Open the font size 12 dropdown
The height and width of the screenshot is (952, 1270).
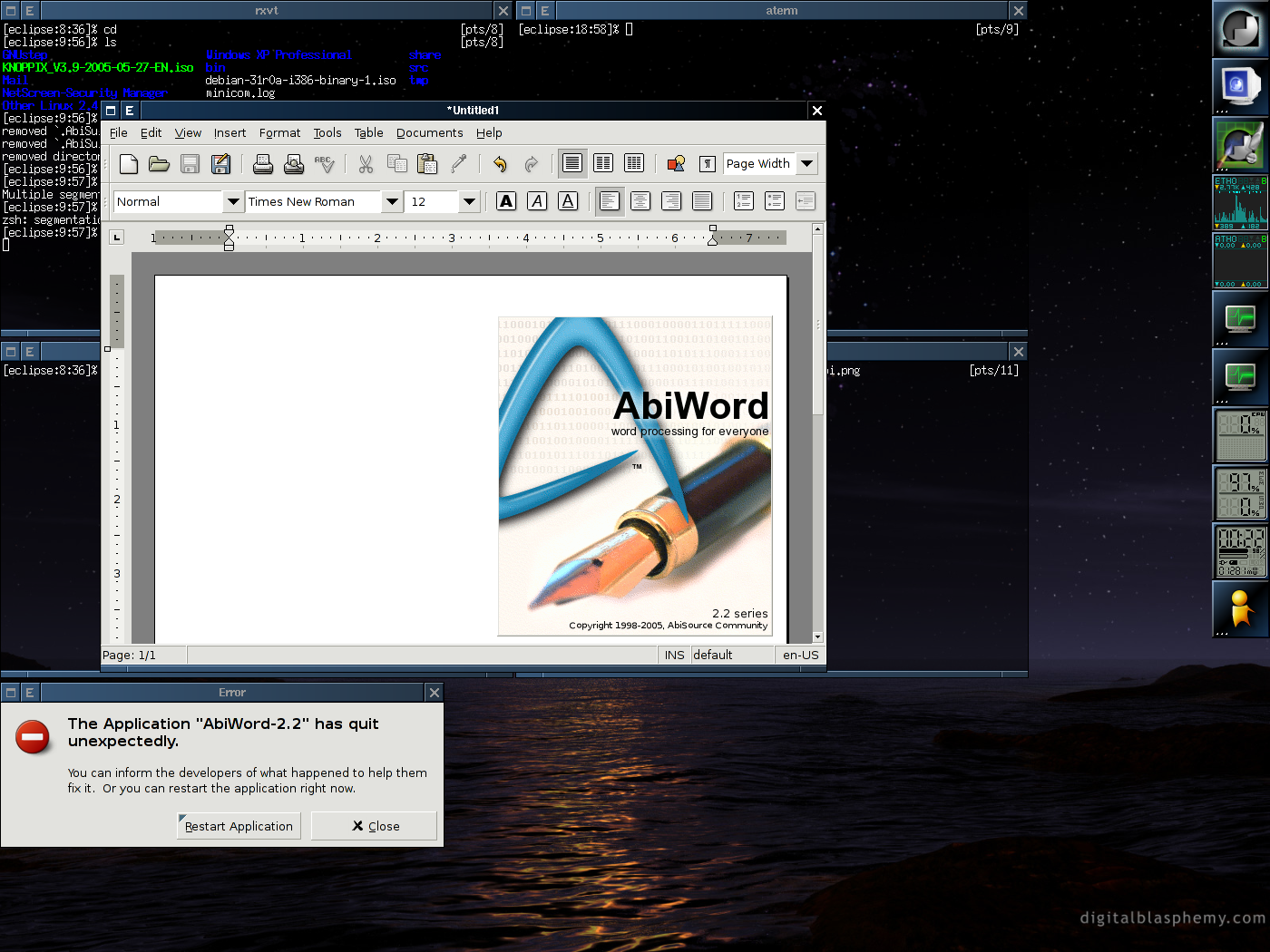pos(469,201)
